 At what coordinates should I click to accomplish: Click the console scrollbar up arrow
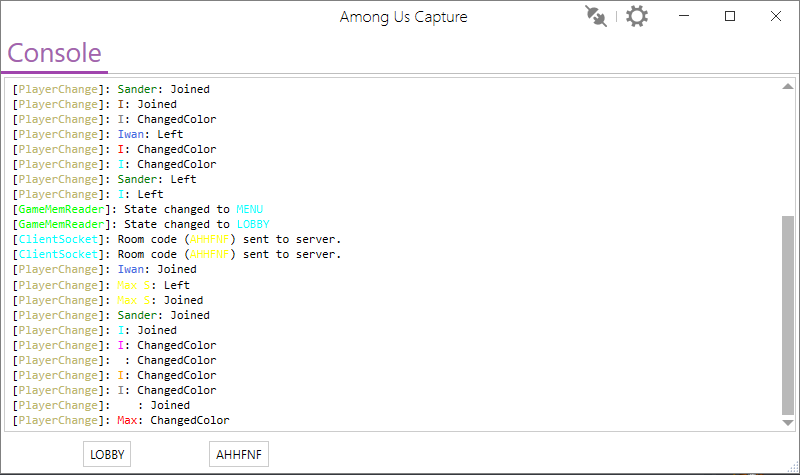click(x=788, y=88)
